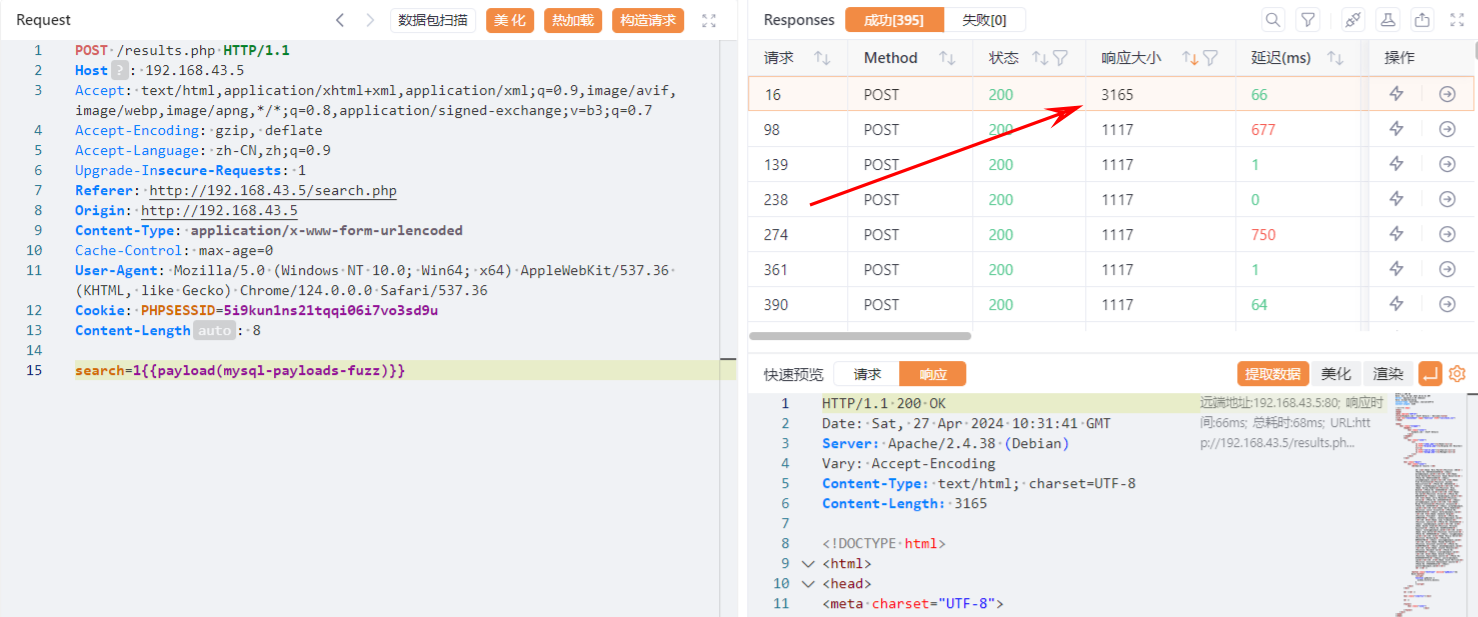The image size is (1478, 617).
Task: Open the filter funnel in Responses header
Action: 1307,20
